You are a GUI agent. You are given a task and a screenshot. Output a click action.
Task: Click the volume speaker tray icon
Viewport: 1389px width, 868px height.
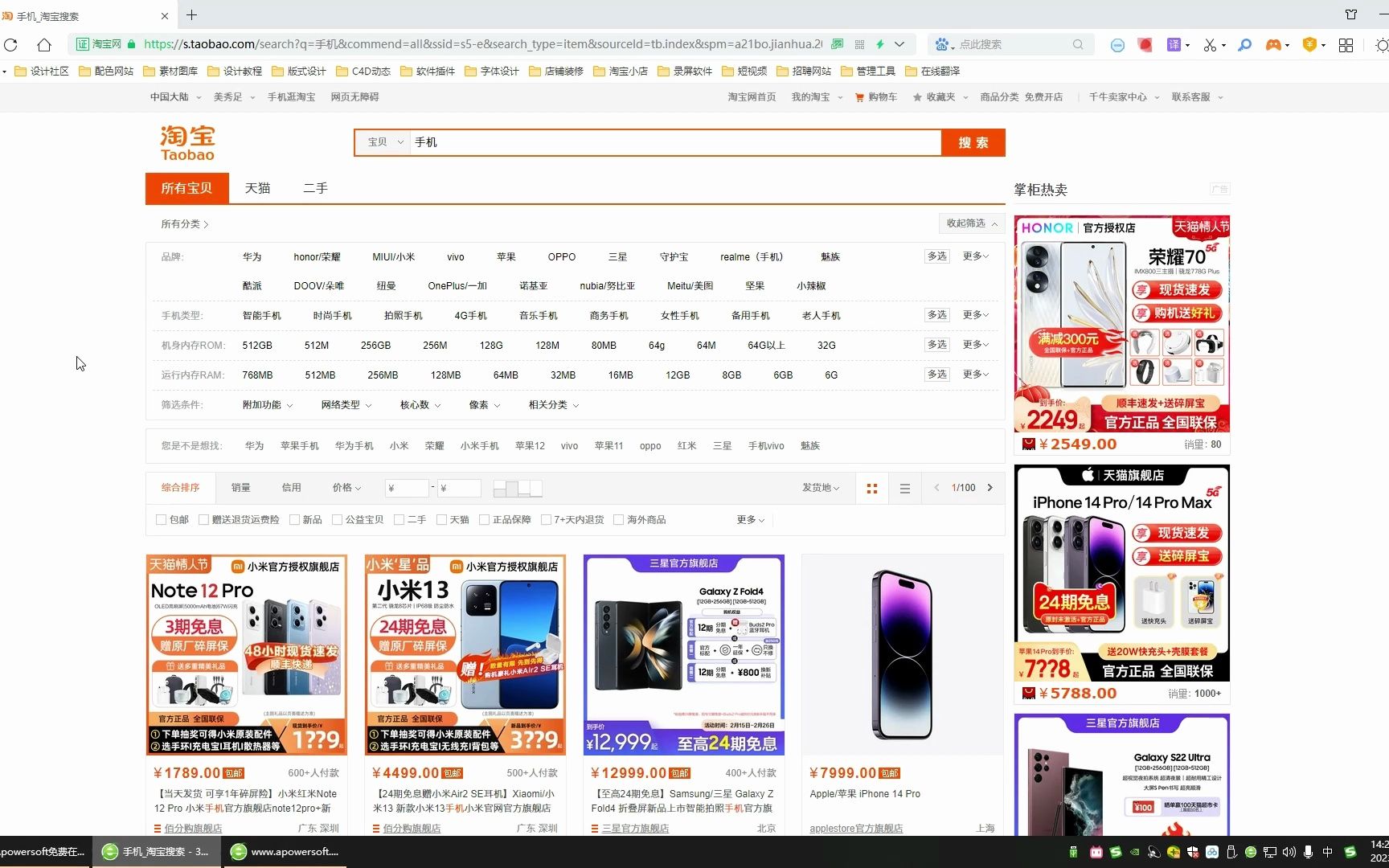click(1289, 852)
